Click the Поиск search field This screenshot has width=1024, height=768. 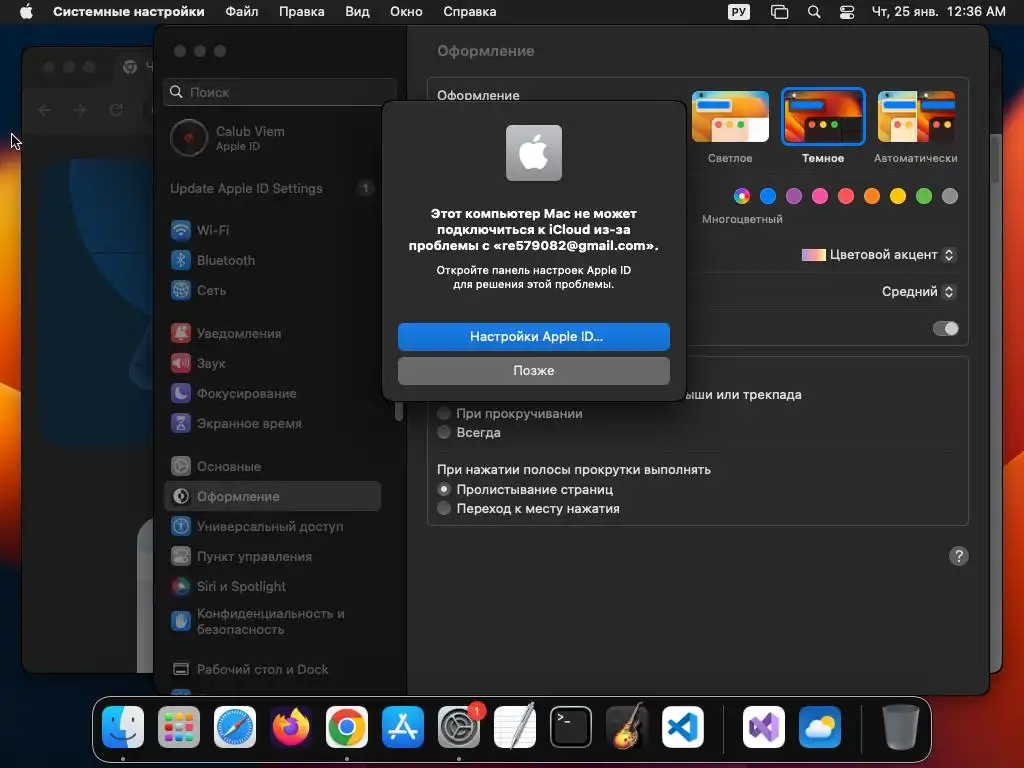280,92
